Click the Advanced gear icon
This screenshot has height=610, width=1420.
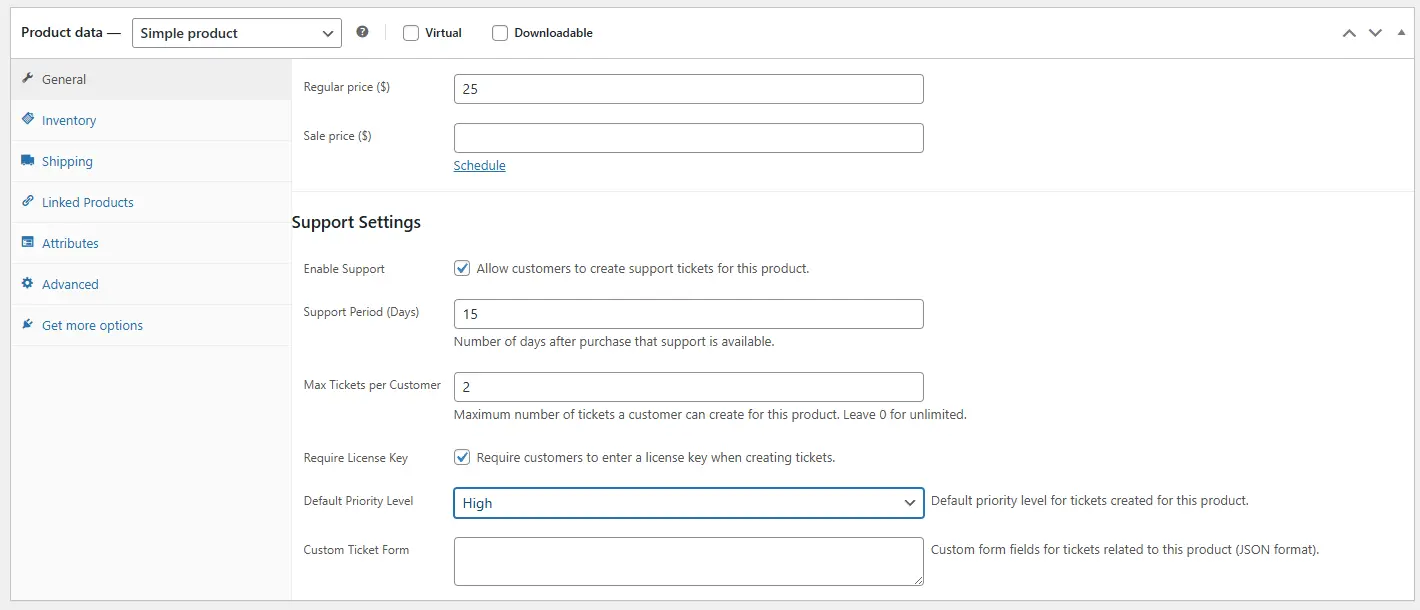point(28,284)
